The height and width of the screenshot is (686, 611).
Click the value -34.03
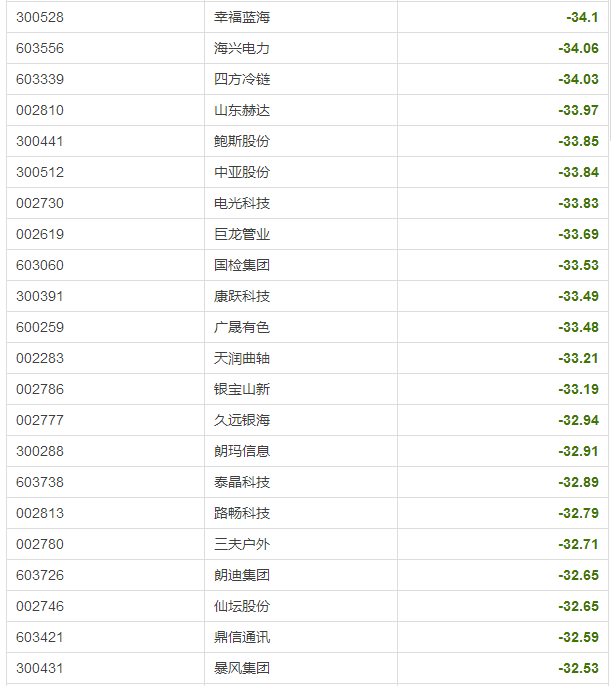578,79
